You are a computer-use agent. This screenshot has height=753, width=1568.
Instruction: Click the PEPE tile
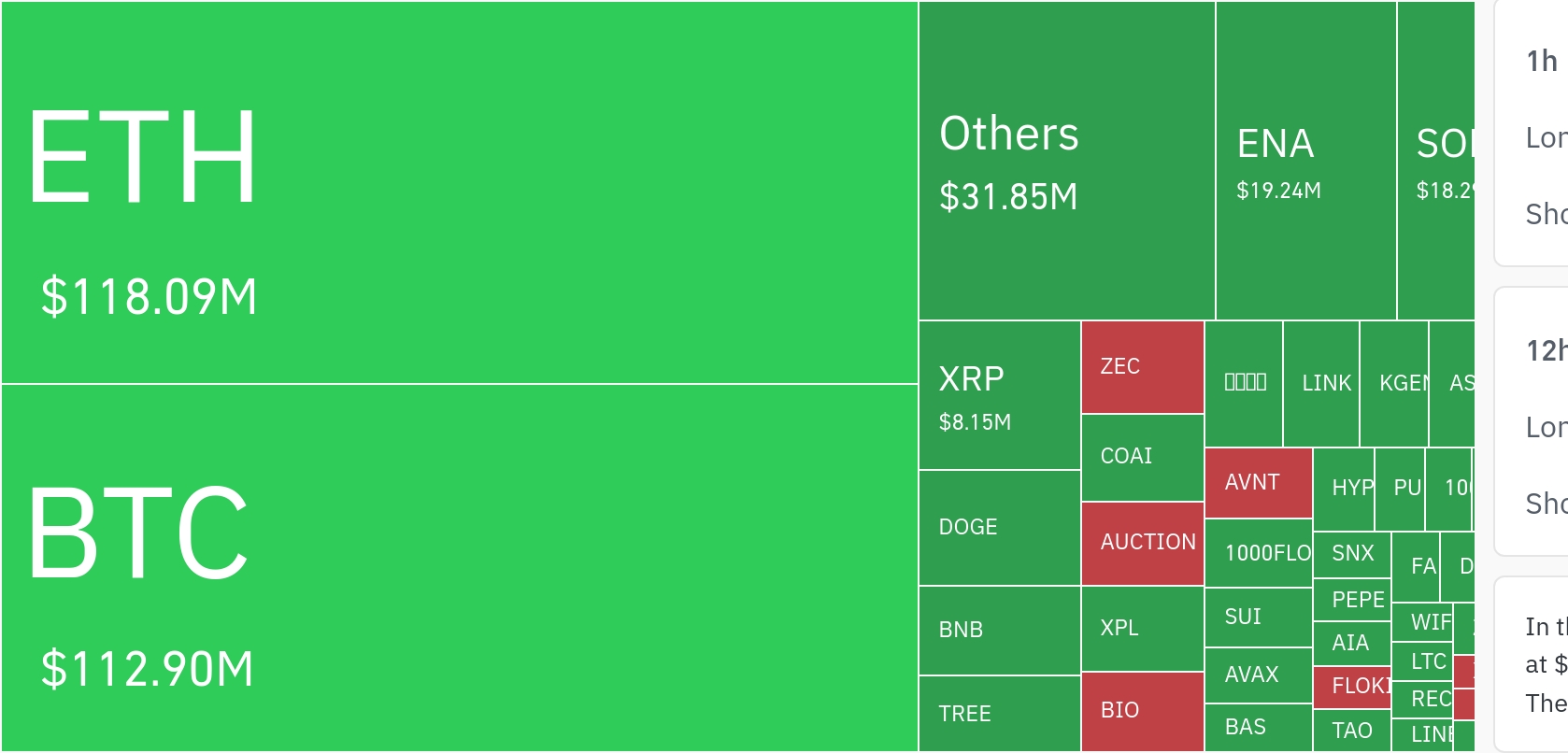coord(1351,600)
